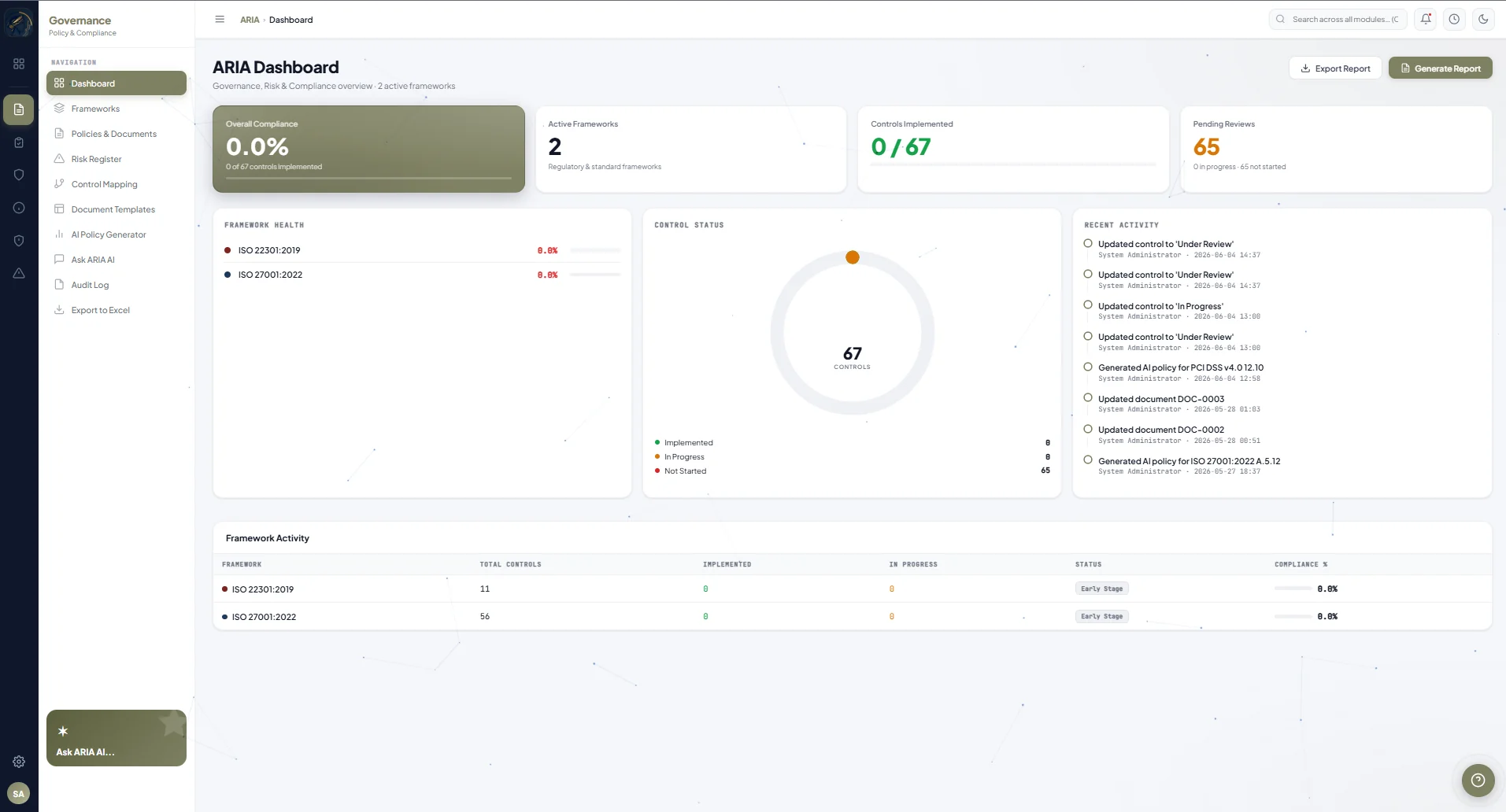Open Policies & Documents page
This screenshot has width=1506, height=812.
(117, 134)
